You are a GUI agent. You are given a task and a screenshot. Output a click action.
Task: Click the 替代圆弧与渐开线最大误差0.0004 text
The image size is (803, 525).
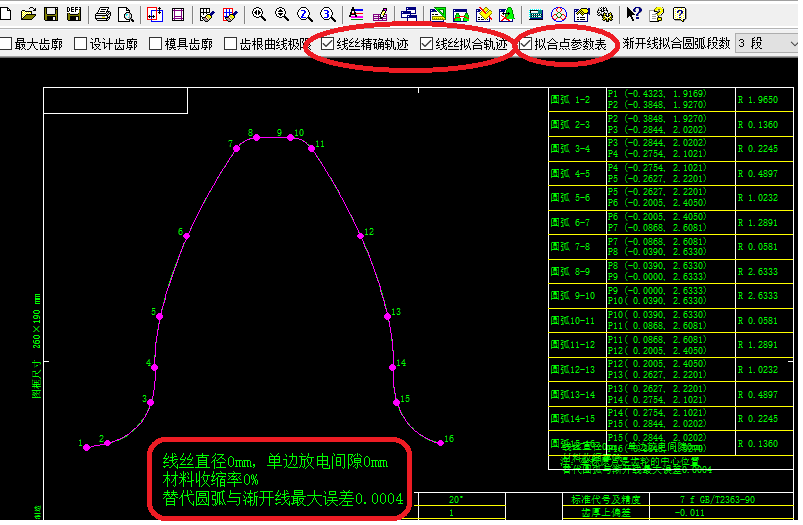283,498
